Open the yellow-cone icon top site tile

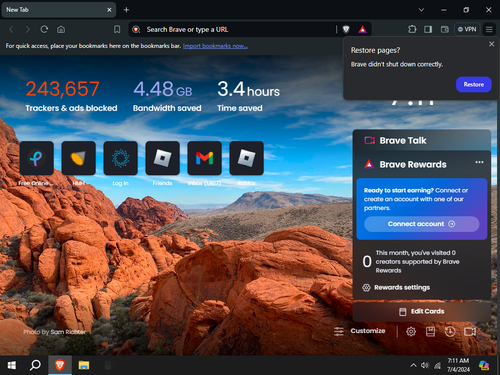(x=79, y=158)
